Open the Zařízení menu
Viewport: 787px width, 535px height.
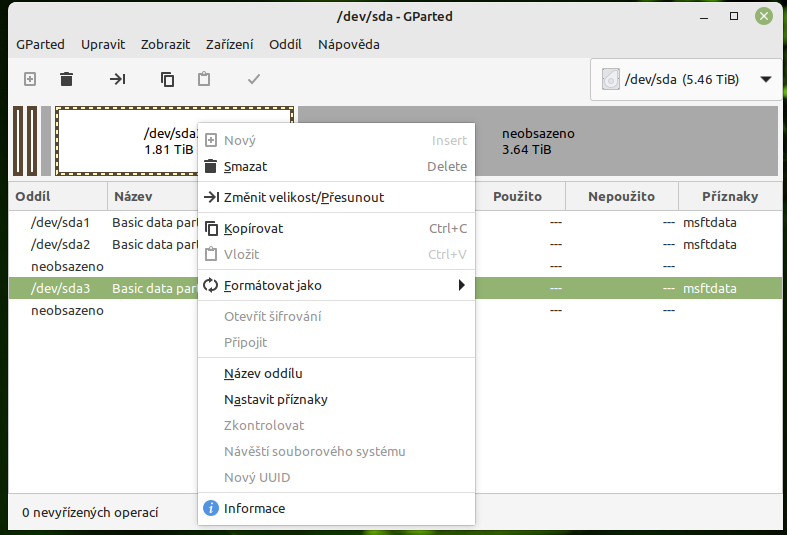(229, 44)
